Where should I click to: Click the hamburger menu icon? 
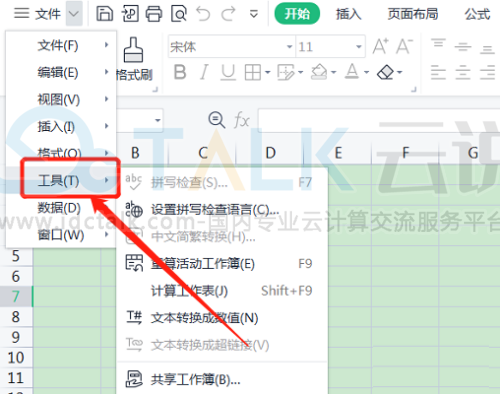[22, 13]
